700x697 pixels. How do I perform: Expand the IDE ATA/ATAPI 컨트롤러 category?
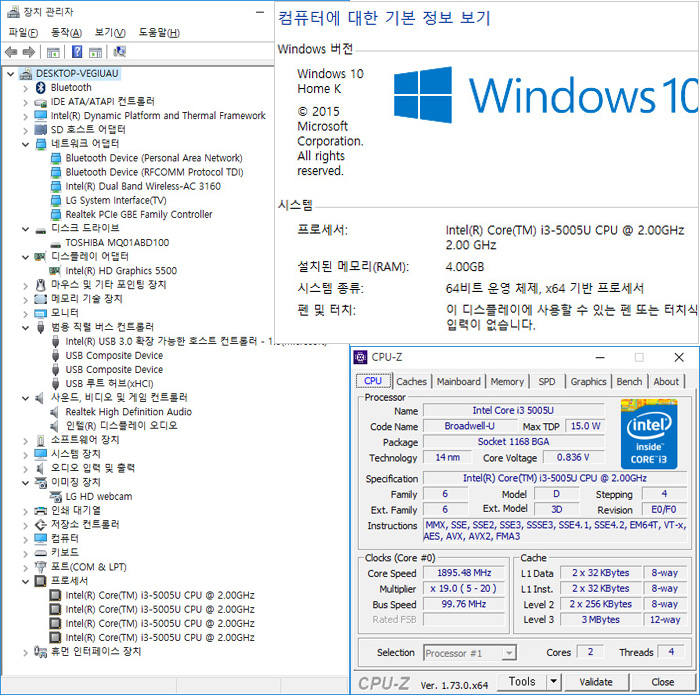click(25, 102)
